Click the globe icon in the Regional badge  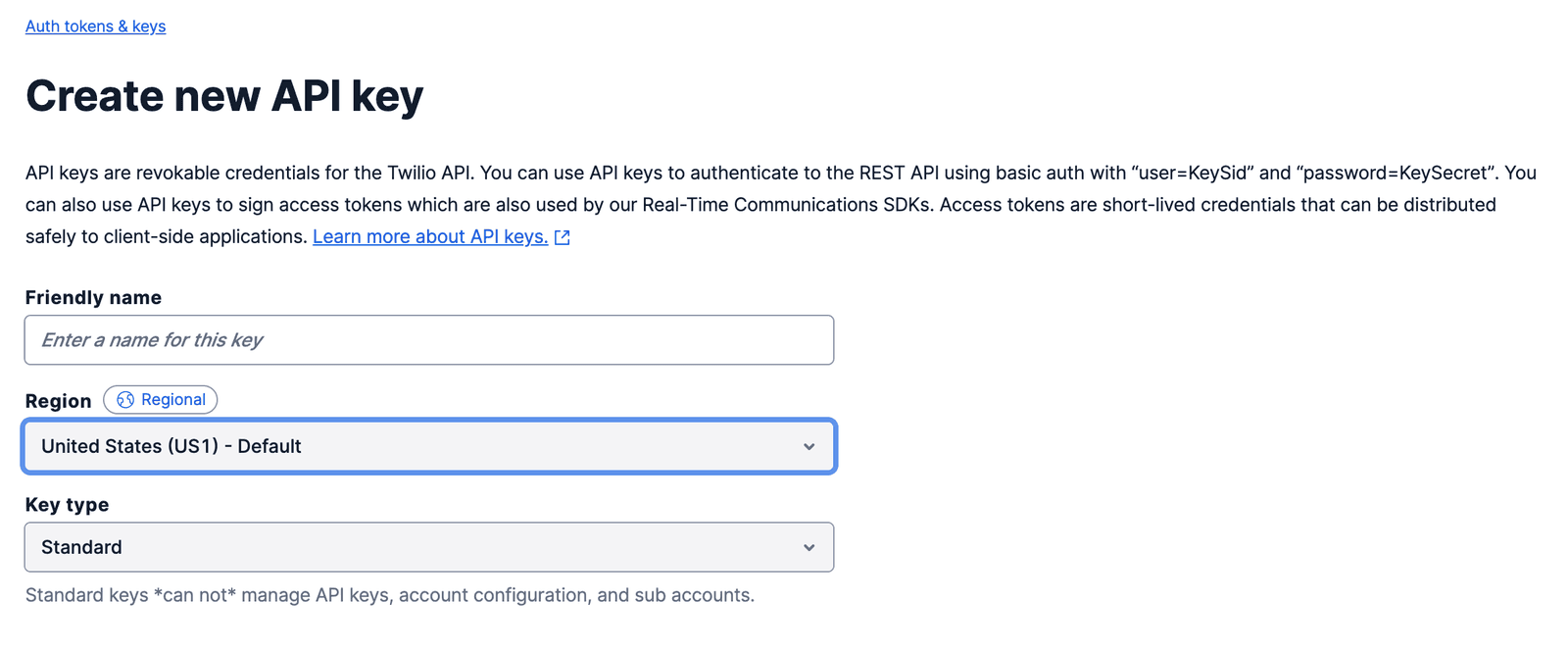coord(125,400)
